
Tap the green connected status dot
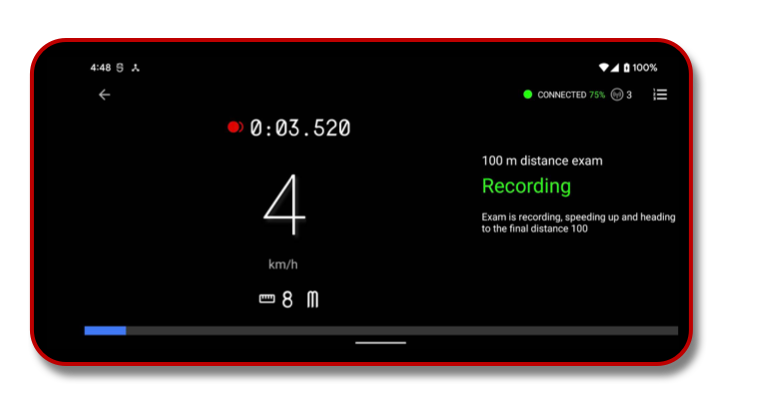pyautogui.click(x=528, y=94)
